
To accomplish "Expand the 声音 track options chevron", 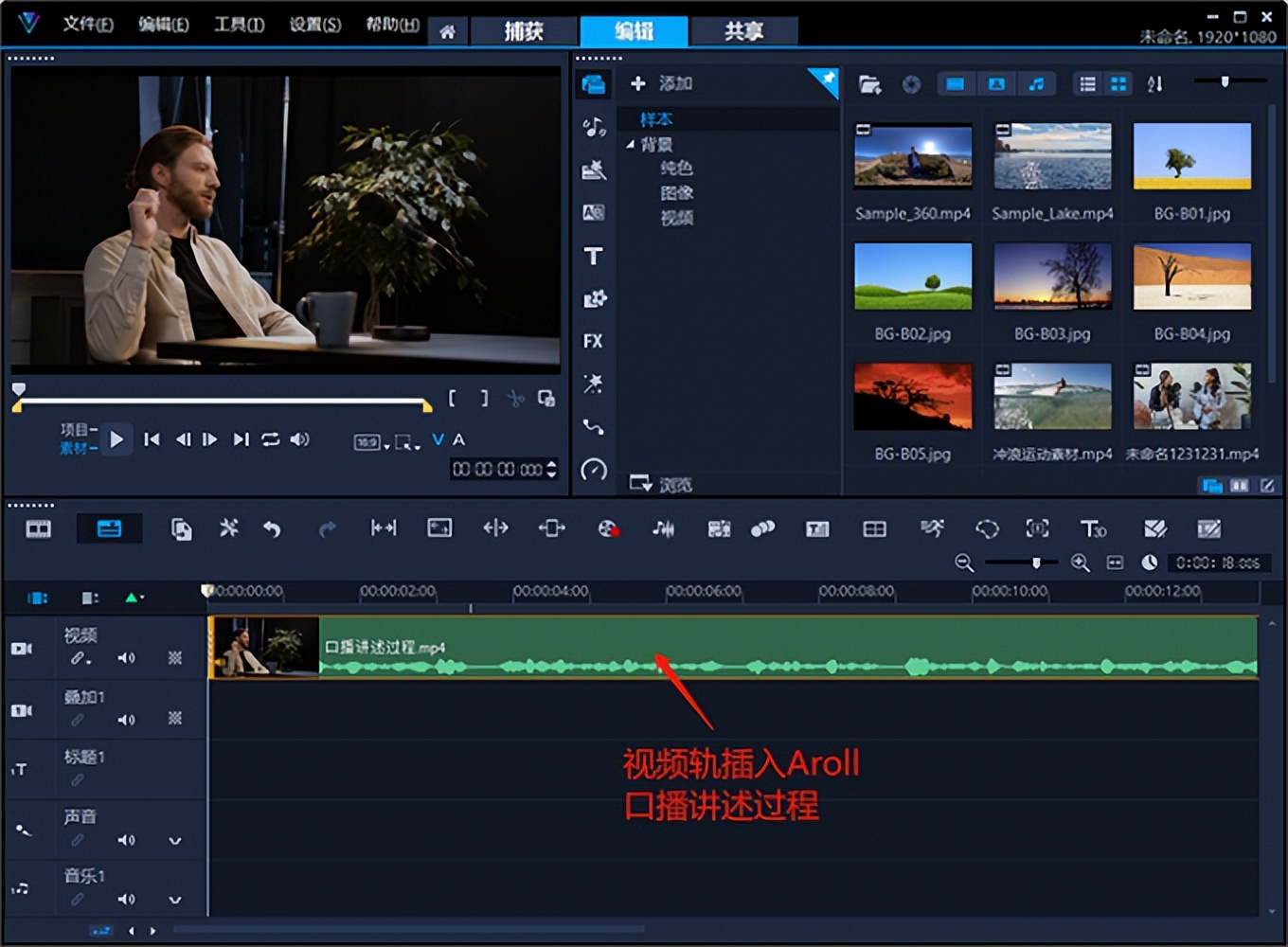I will (x=175, y=840).
